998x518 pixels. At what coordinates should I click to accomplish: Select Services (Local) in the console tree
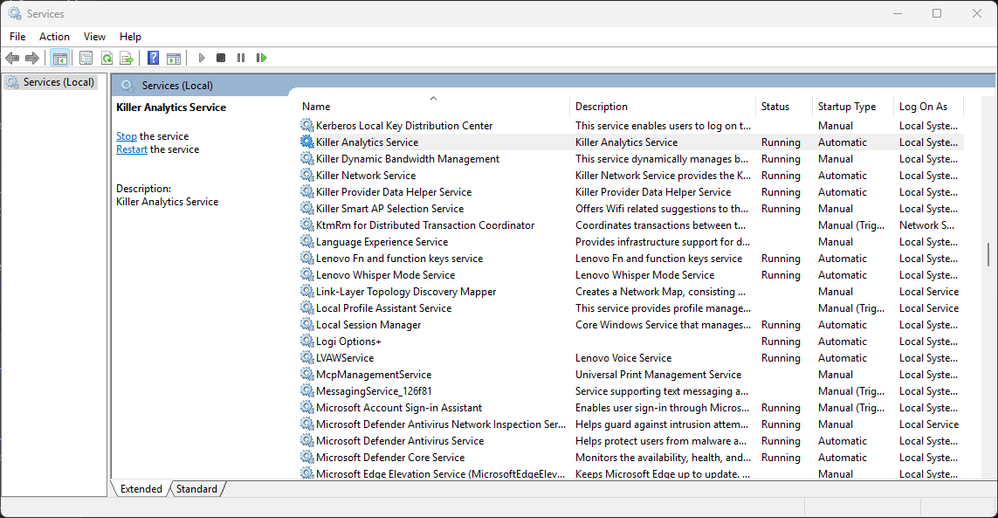pos(58,82)
